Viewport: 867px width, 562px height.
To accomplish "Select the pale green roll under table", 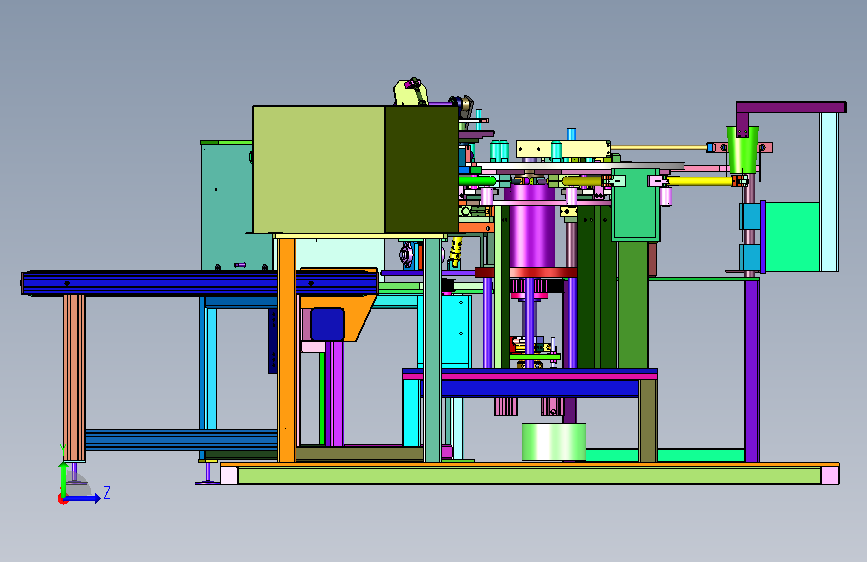I will coord(553,441).
